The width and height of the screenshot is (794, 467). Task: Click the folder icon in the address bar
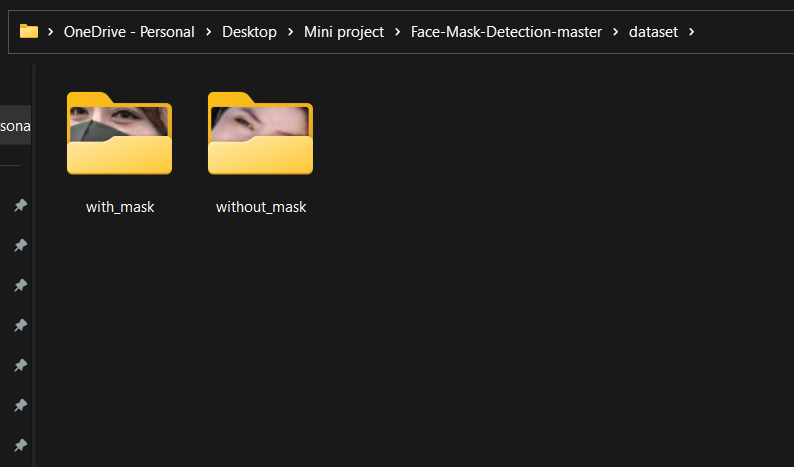[29, 32]
